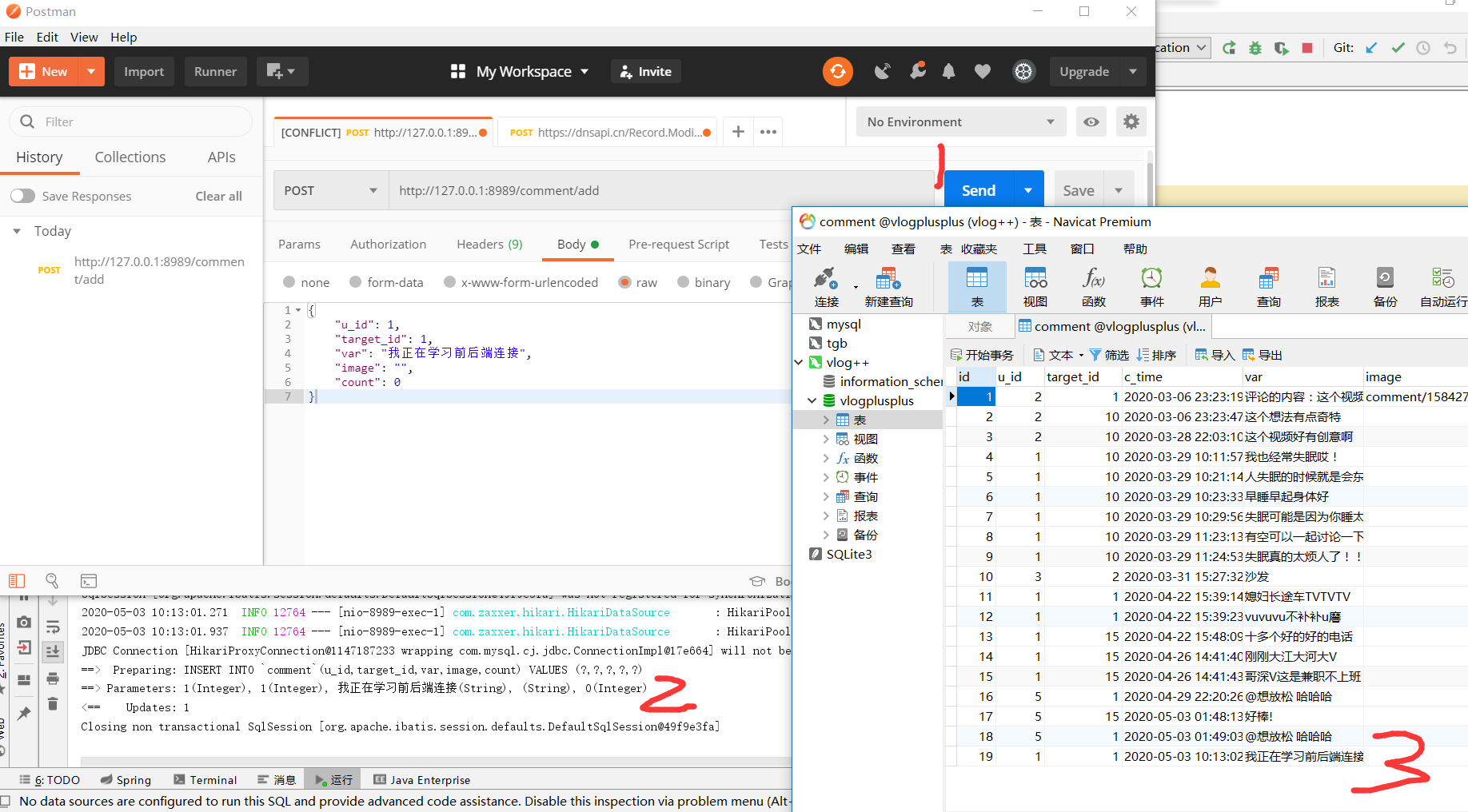Image resolution: width=1468 pixels, height=812 pixels.
Task: Click the blue Send button
Action: (979, 190)
